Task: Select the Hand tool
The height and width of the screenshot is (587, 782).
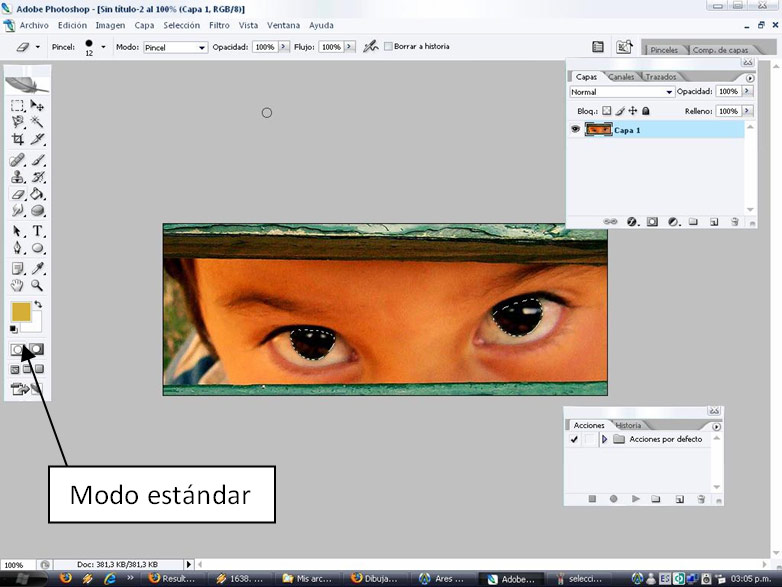Action: point(17,285)
